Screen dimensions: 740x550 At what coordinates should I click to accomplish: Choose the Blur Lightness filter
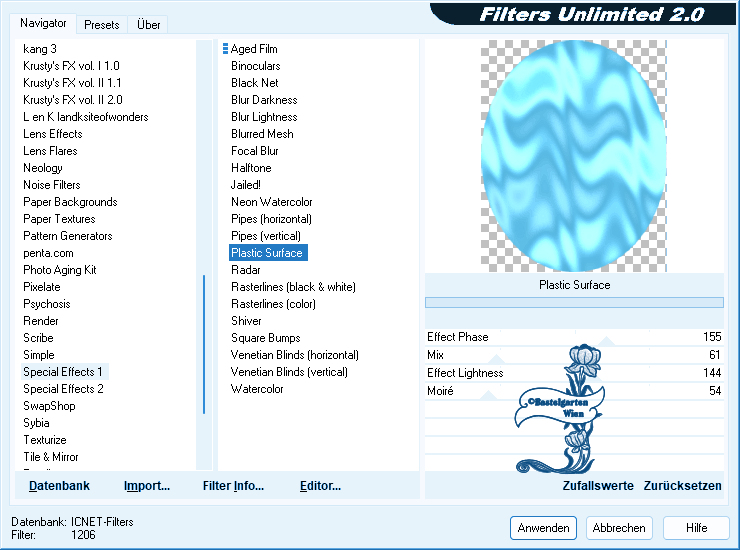[264, 117]
